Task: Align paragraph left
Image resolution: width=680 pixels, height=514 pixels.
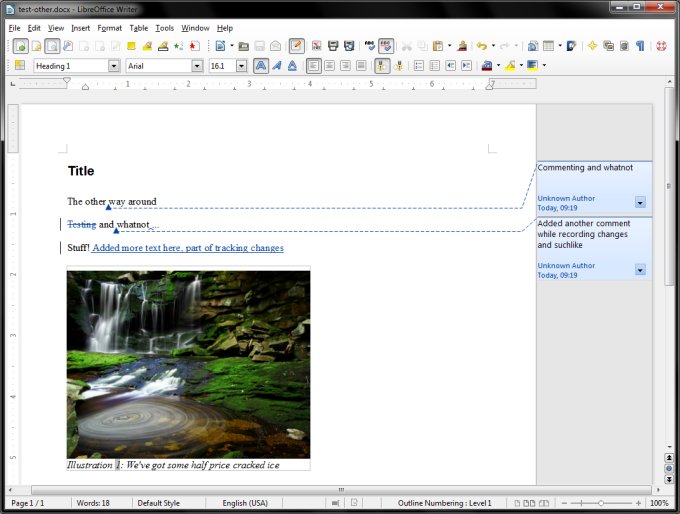Action: (x=314, y=66)
